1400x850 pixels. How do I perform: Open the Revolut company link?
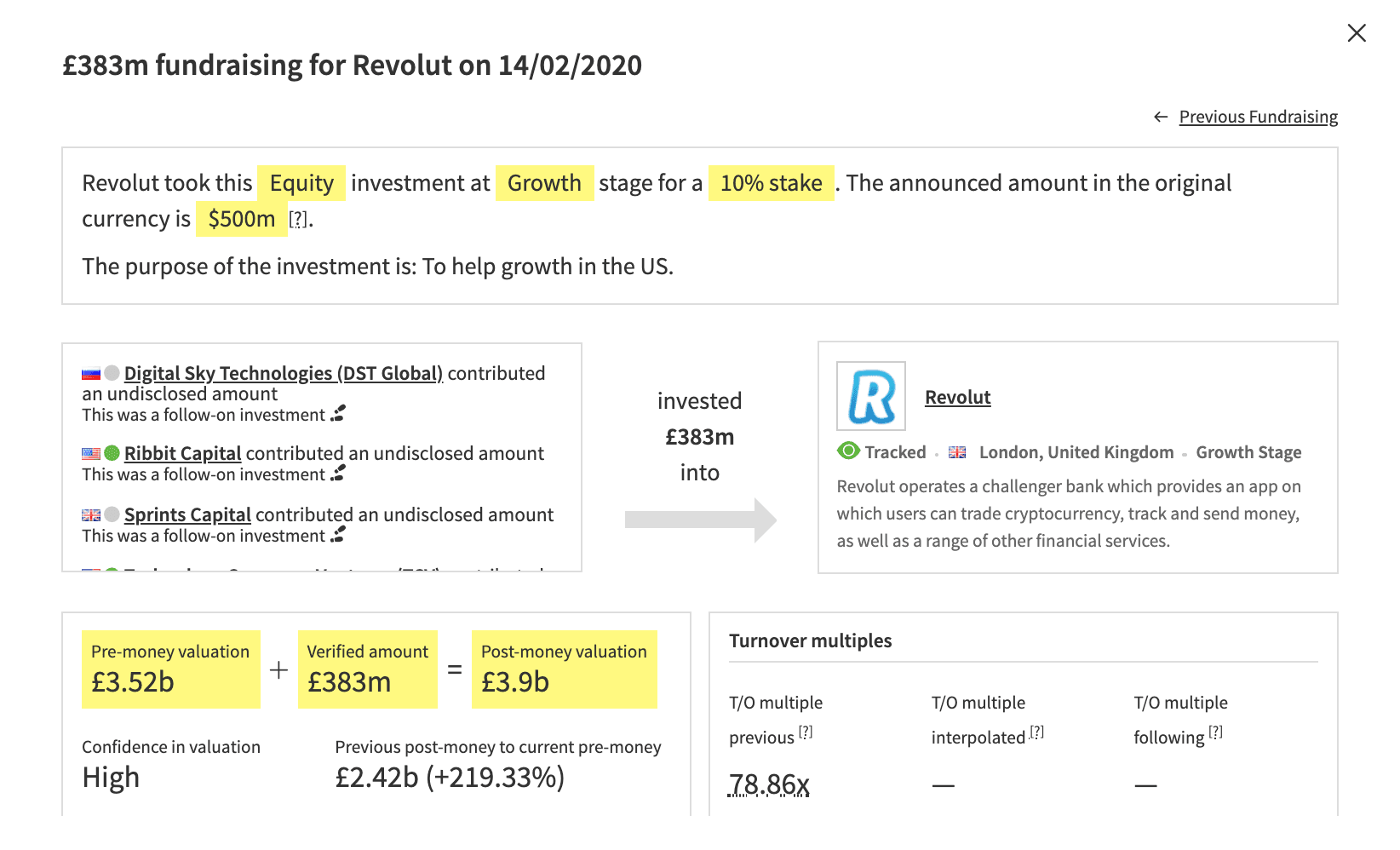[958, 397]
